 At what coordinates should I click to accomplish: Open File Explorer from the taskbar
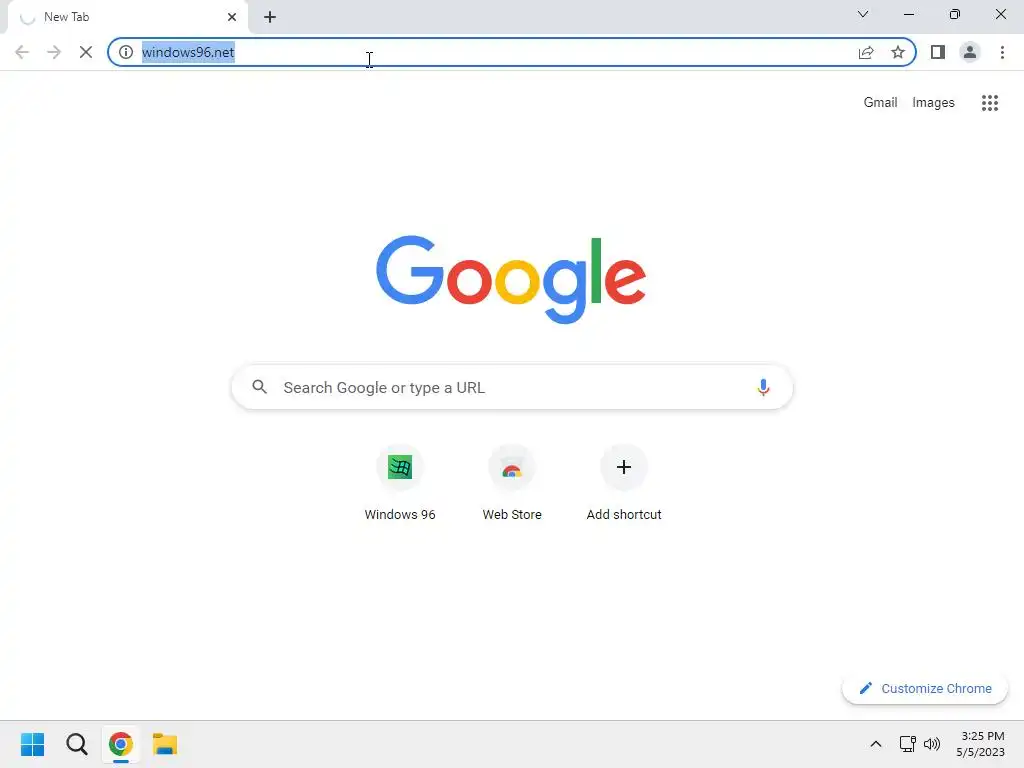(165, 744)
